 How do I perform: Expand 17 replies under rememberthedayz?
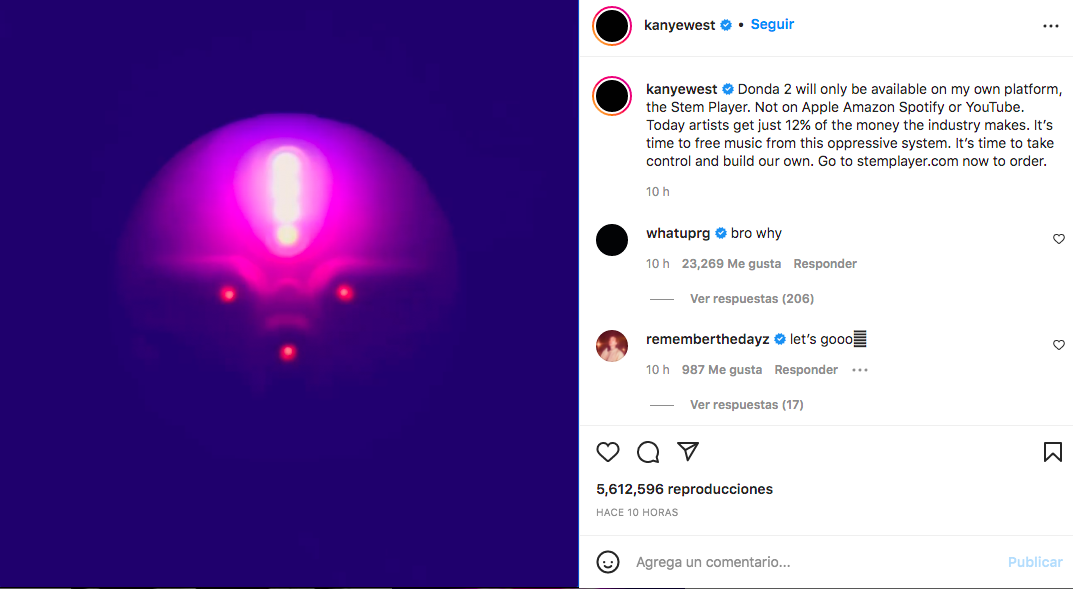(746, 405)
